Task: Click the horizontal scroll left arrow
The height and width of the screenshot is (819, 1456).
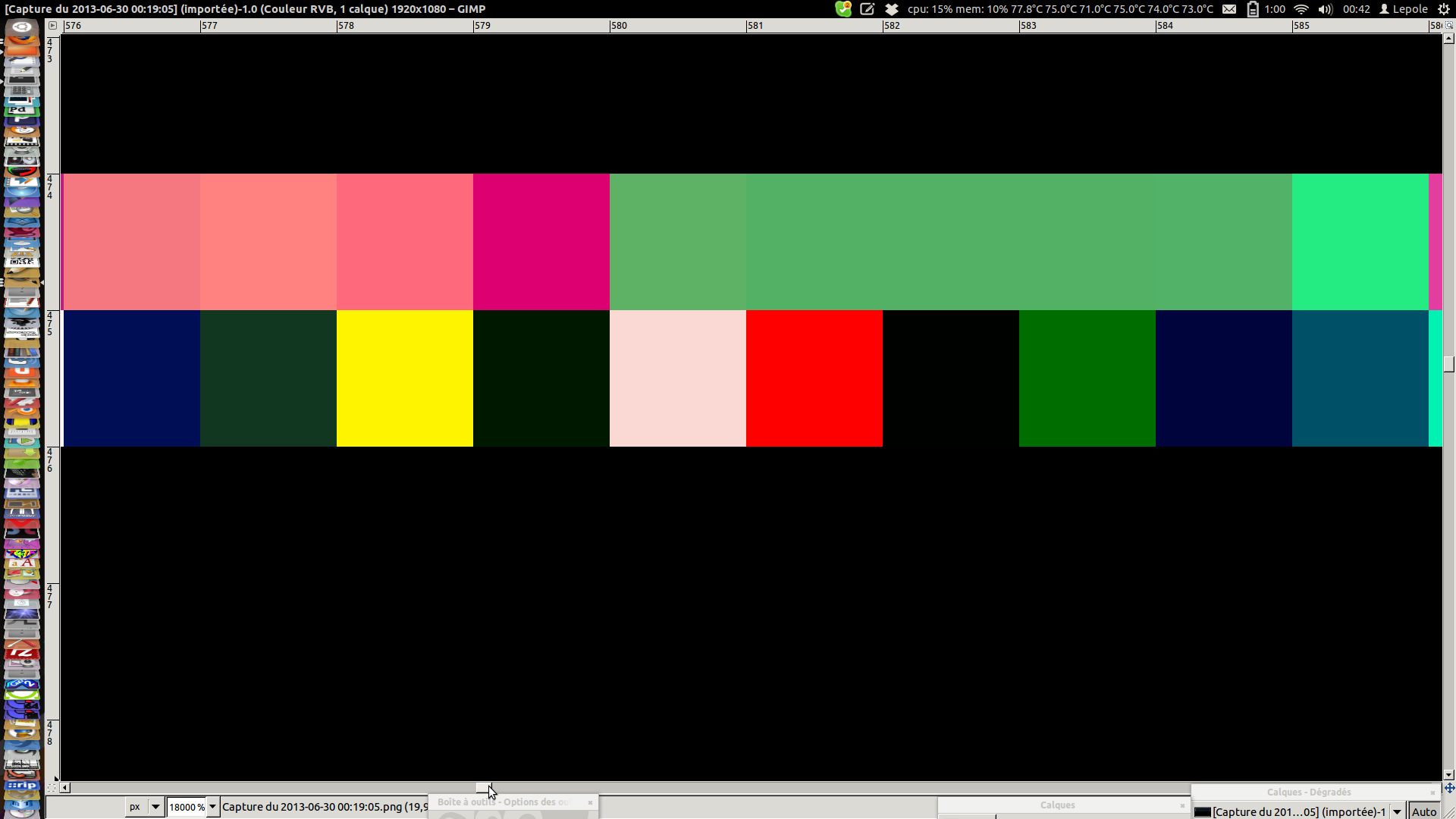Action: pyautogui.click(x=65, y=788)
